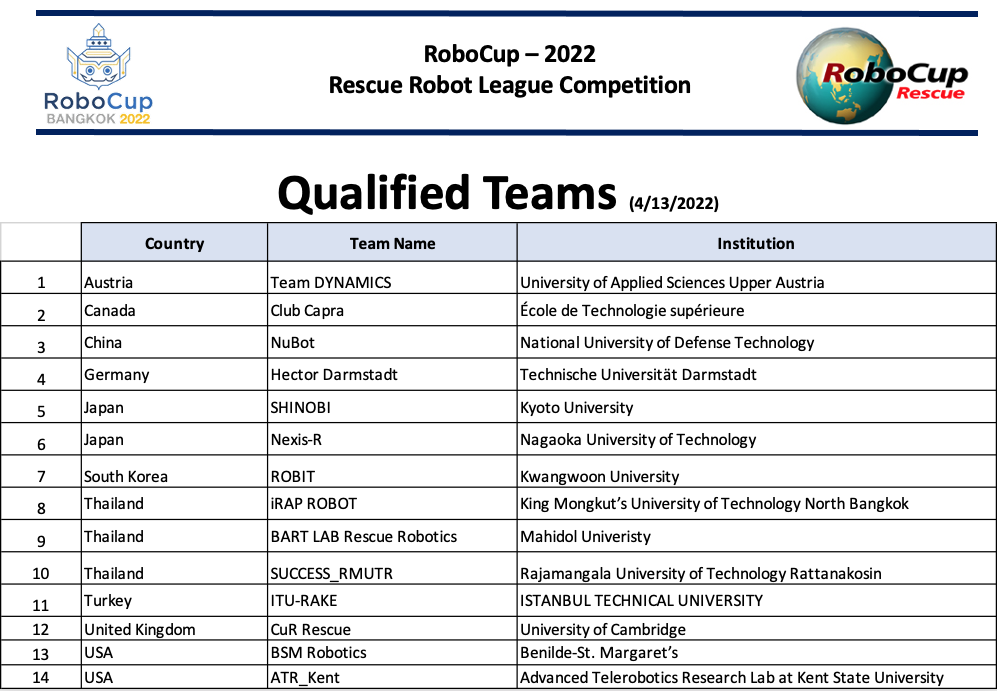Select ISTANBUL TECHNICAL UNIVERSITY cell
The height and width of the screenshot is (691, 997).
[756, 600]
